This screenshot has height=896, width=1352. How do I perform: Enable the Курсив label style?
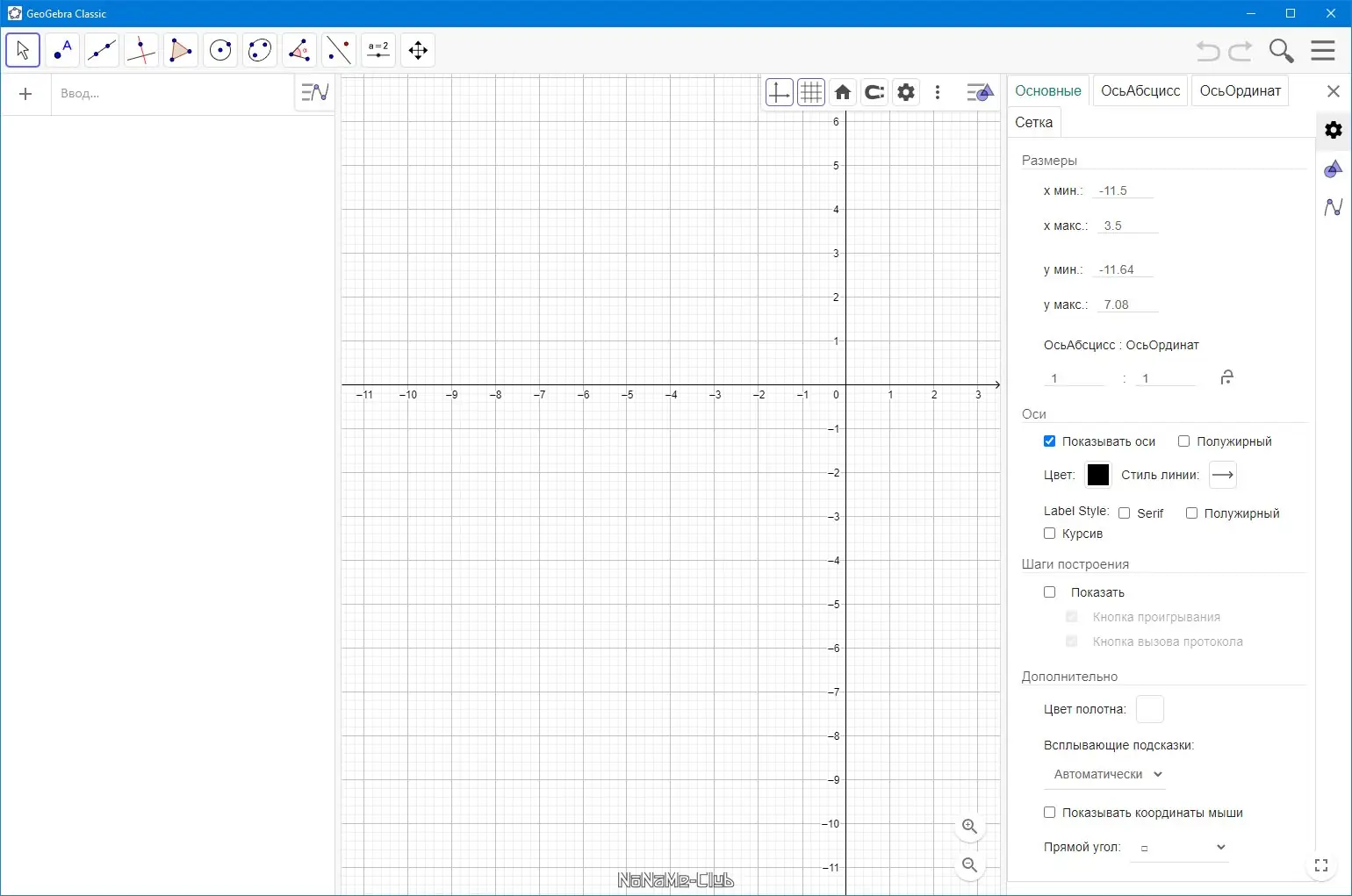pos(1049,534)
